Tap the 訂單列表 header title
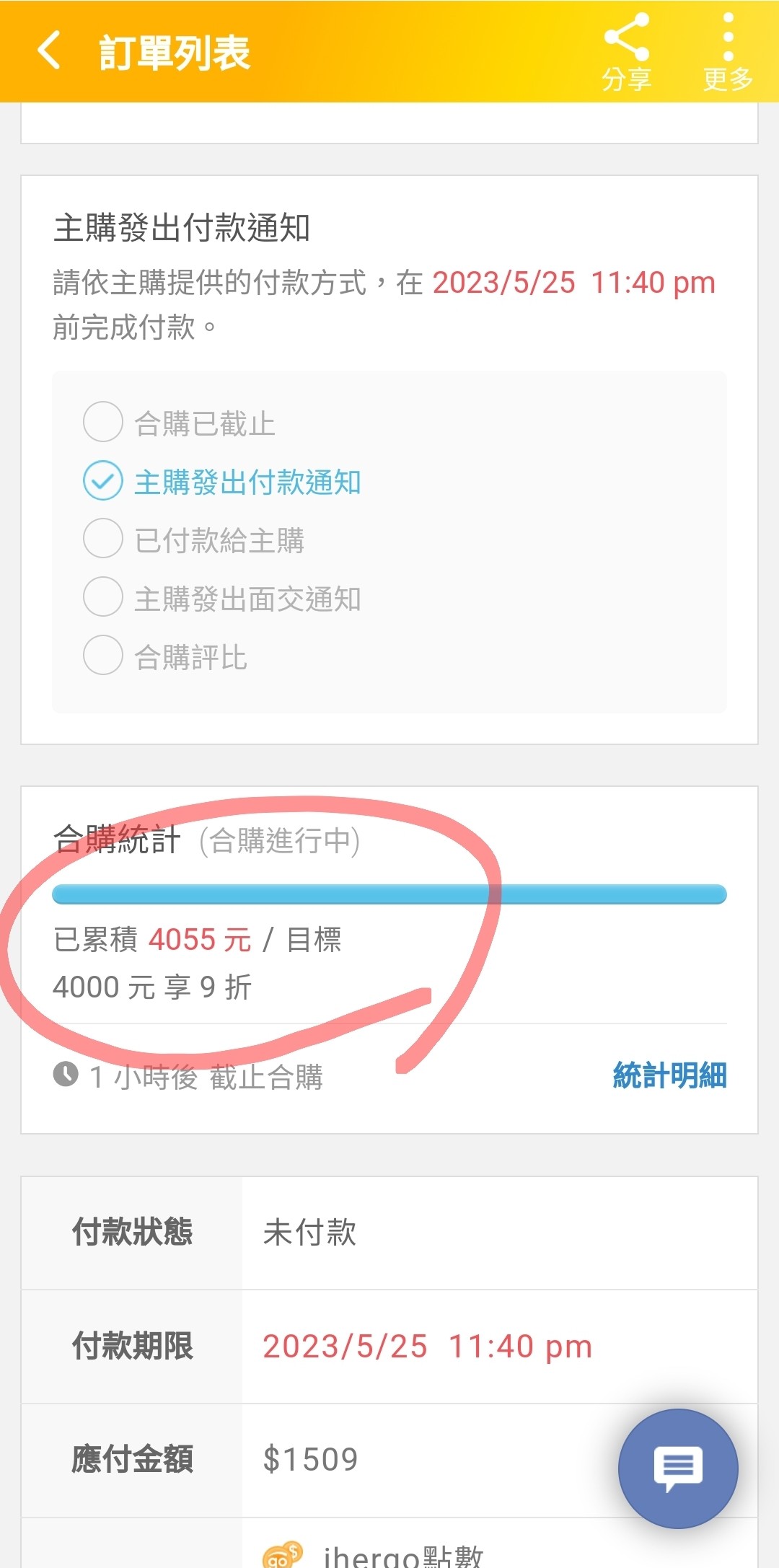The width and height of the screenshot is (779, 1568). 174,53
